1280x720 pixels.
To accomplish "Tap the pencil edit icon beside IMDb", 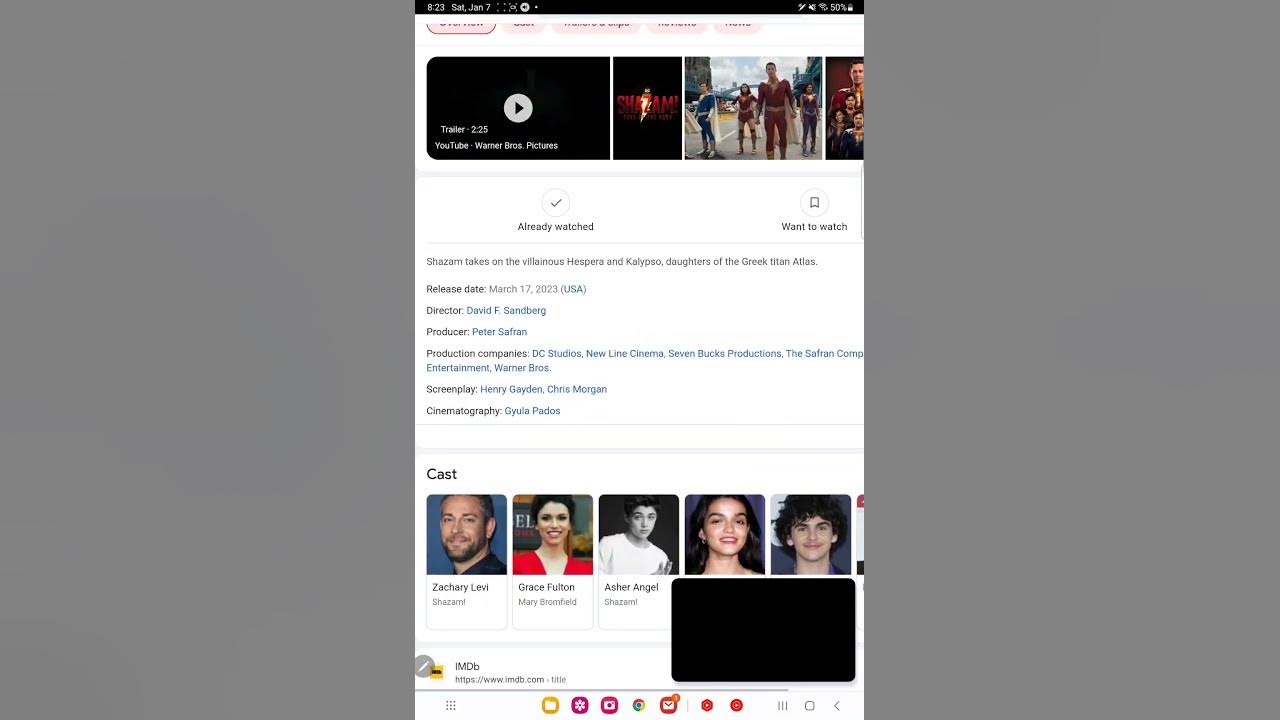I will [x=424, y=667].
